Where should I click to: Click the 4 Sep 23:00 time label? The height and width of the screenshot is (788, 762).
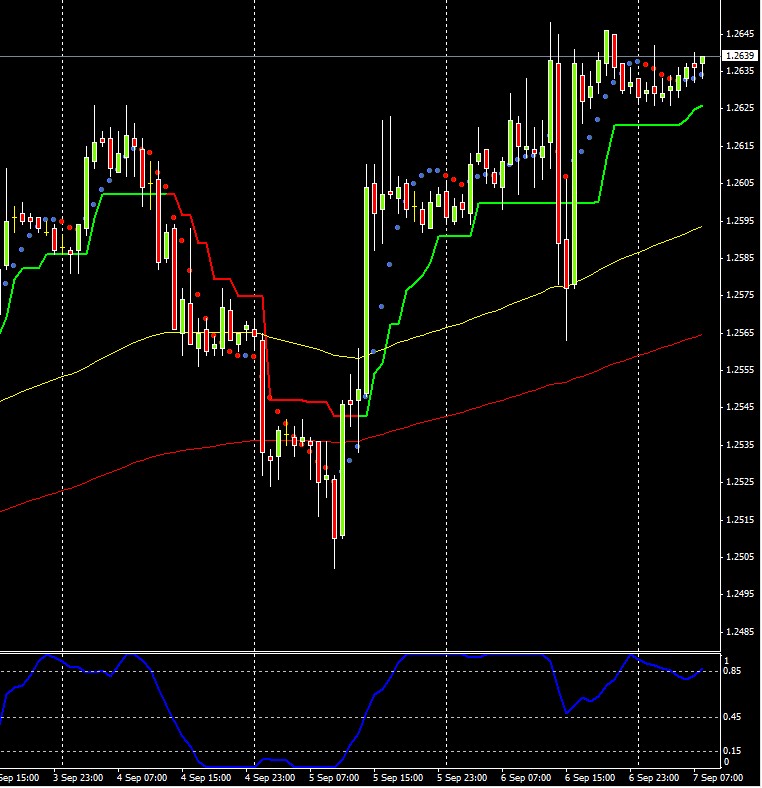click(x=270, y=778)
